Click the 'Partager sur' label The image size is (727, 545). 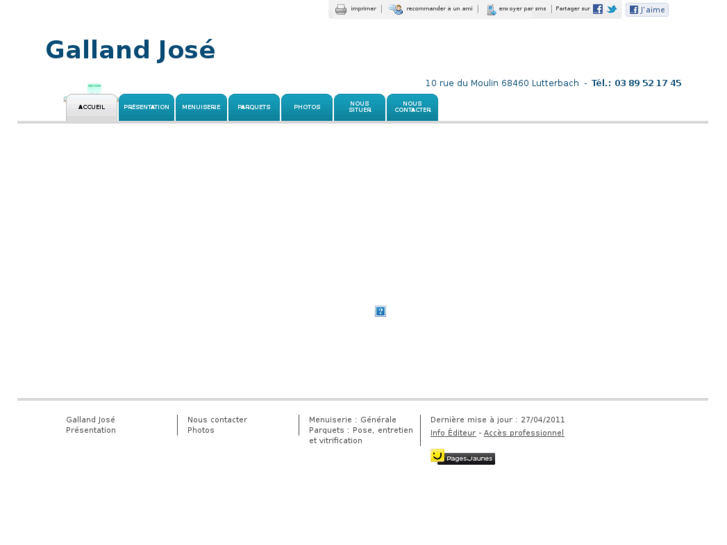573,9
